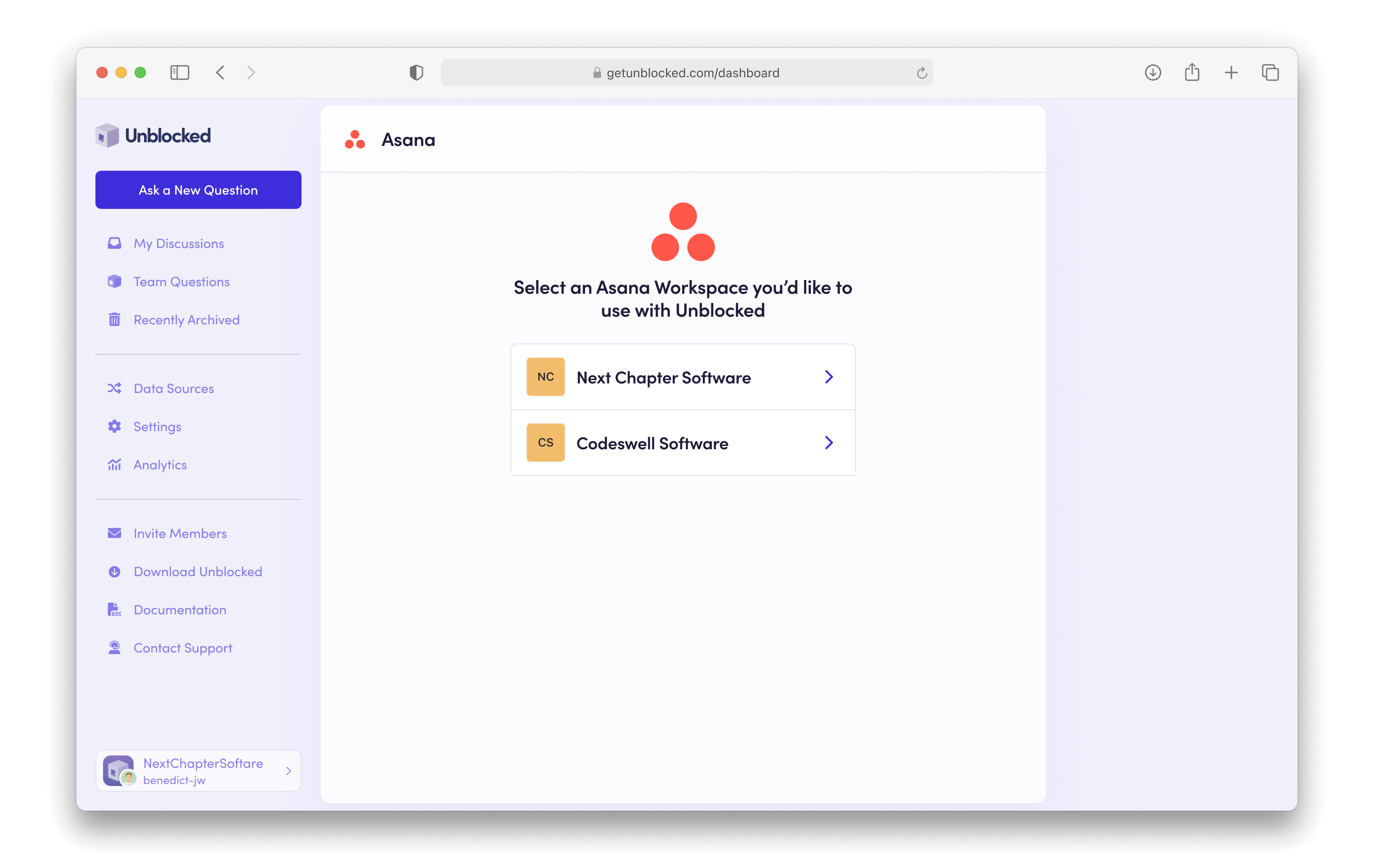Click the large Asana logo
The width and height of the screenshot is (1374, 868).
click(683, 231)
